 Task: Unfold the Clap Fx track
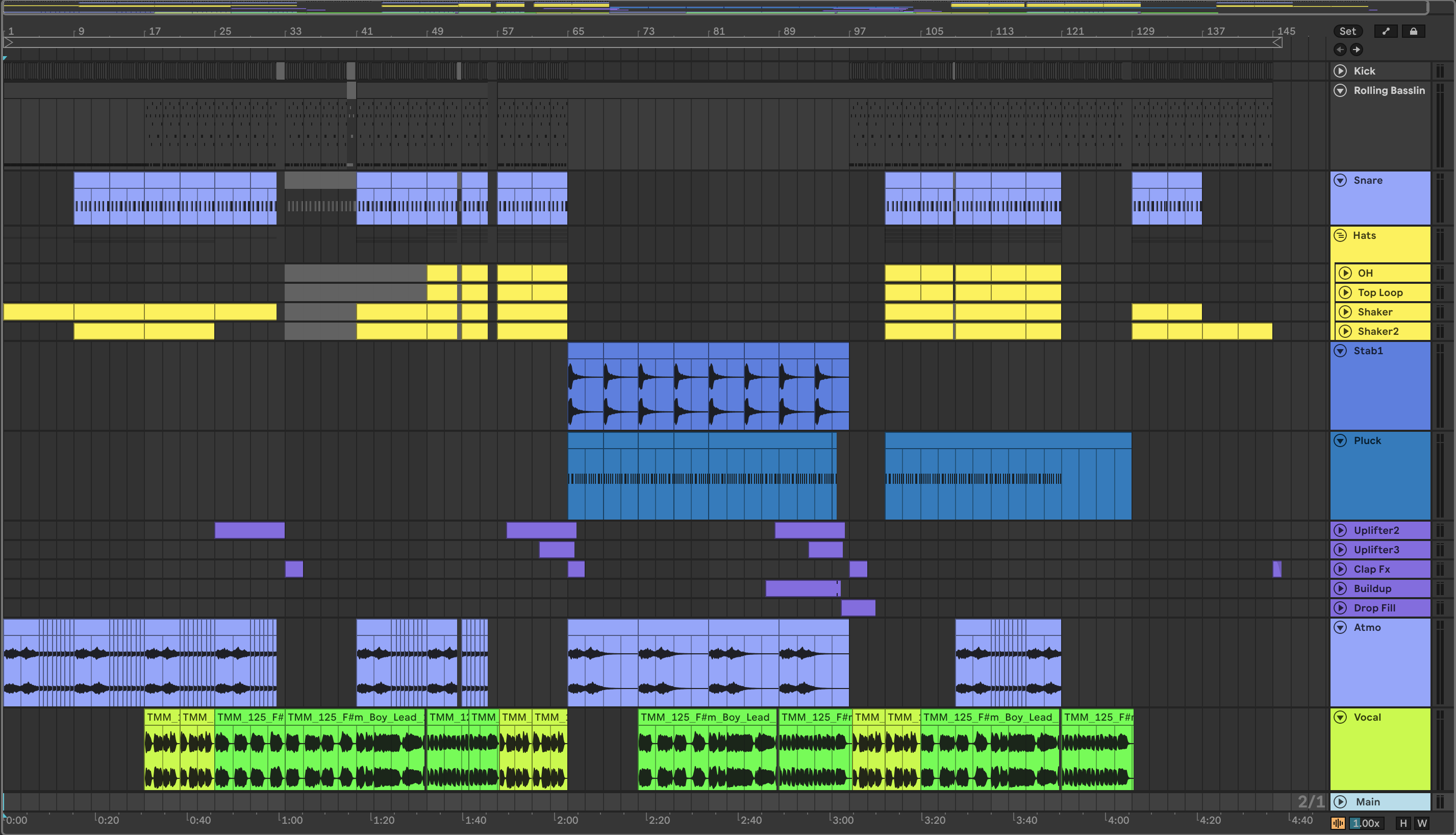(x=1340, y=570)
